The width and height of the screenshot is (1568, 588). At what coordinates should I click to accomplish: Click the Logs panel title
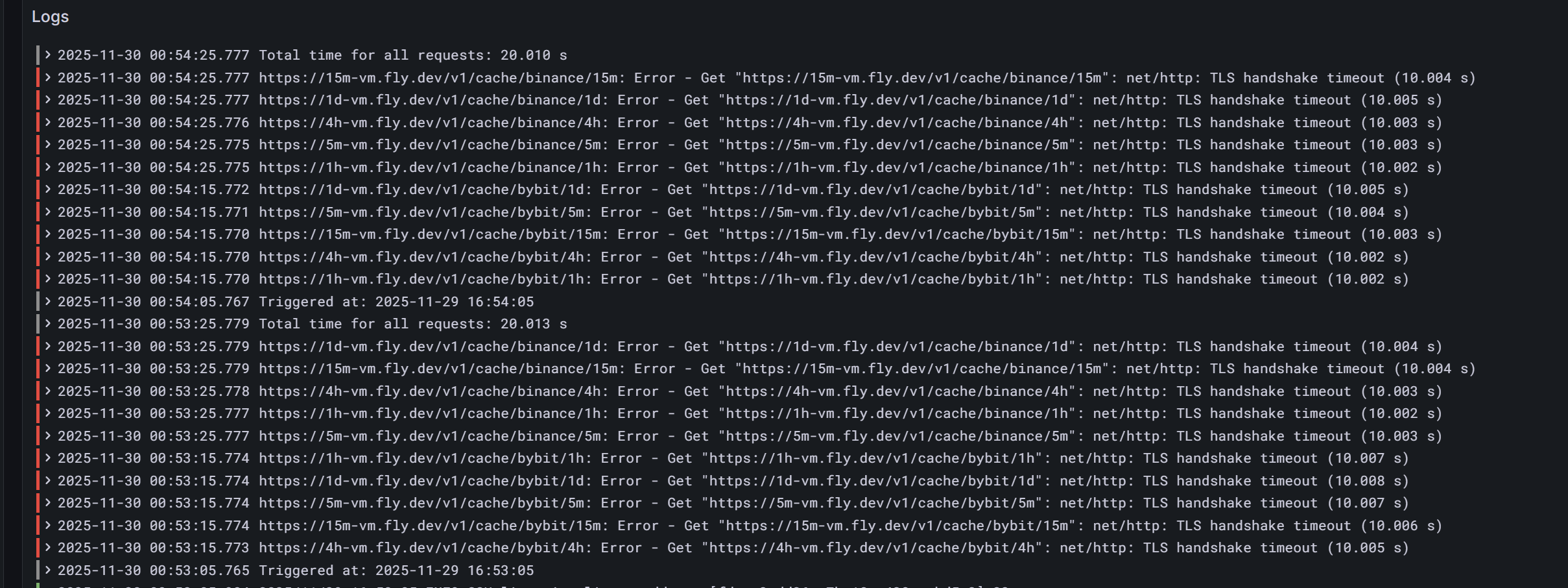pos(50,17)
